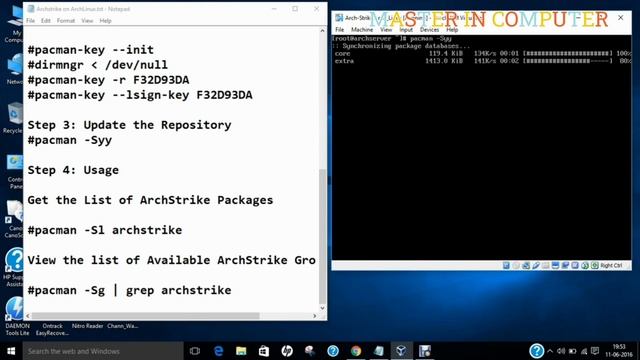Minimize the Notepad window
The image size is (640, 360).
274,9
